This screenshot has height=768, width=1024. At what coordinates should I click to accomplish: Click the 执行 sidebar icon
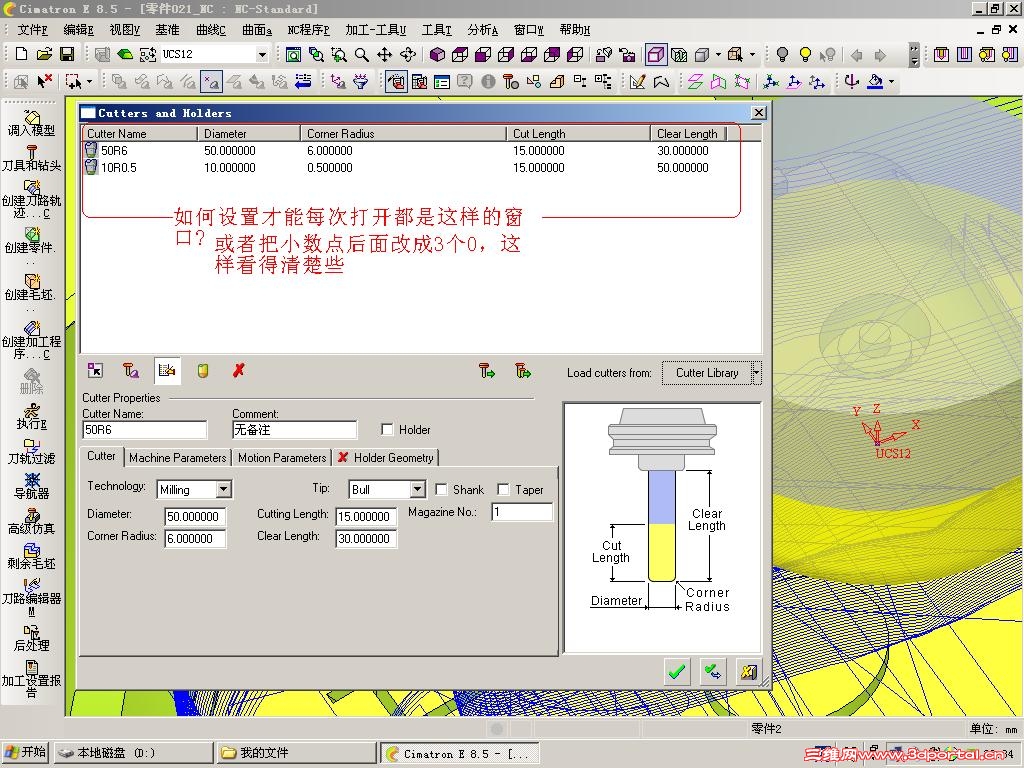pos(31,417)
